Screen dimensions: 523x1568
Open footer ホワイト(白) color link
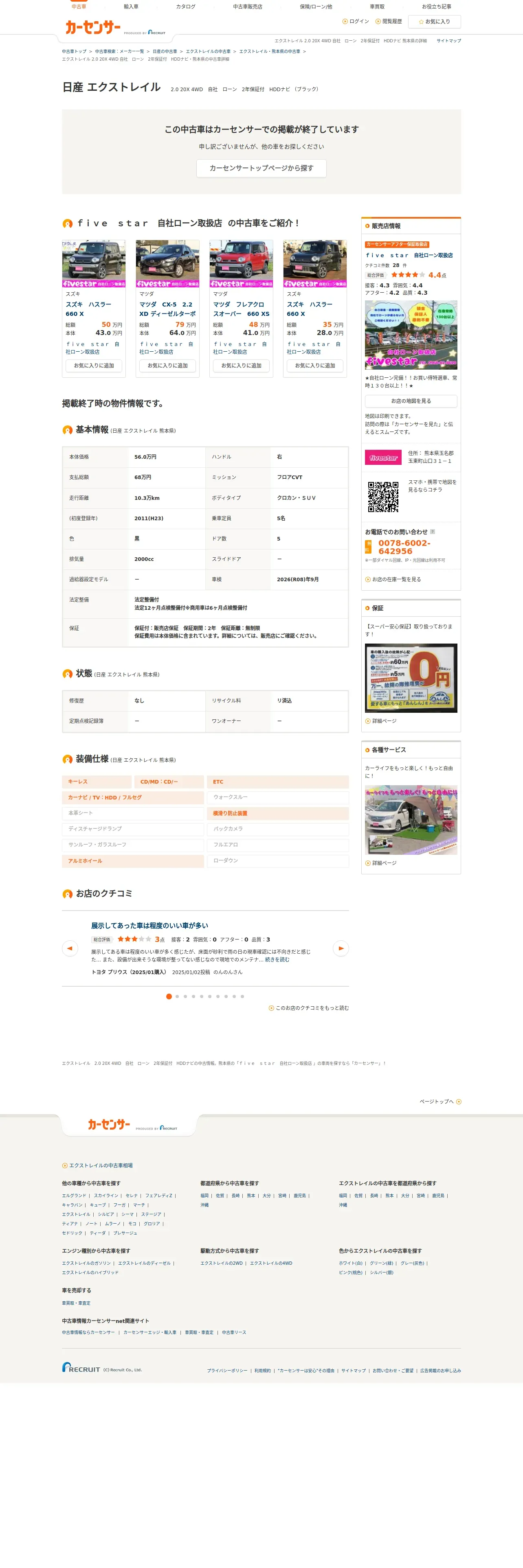[351, 1263]
